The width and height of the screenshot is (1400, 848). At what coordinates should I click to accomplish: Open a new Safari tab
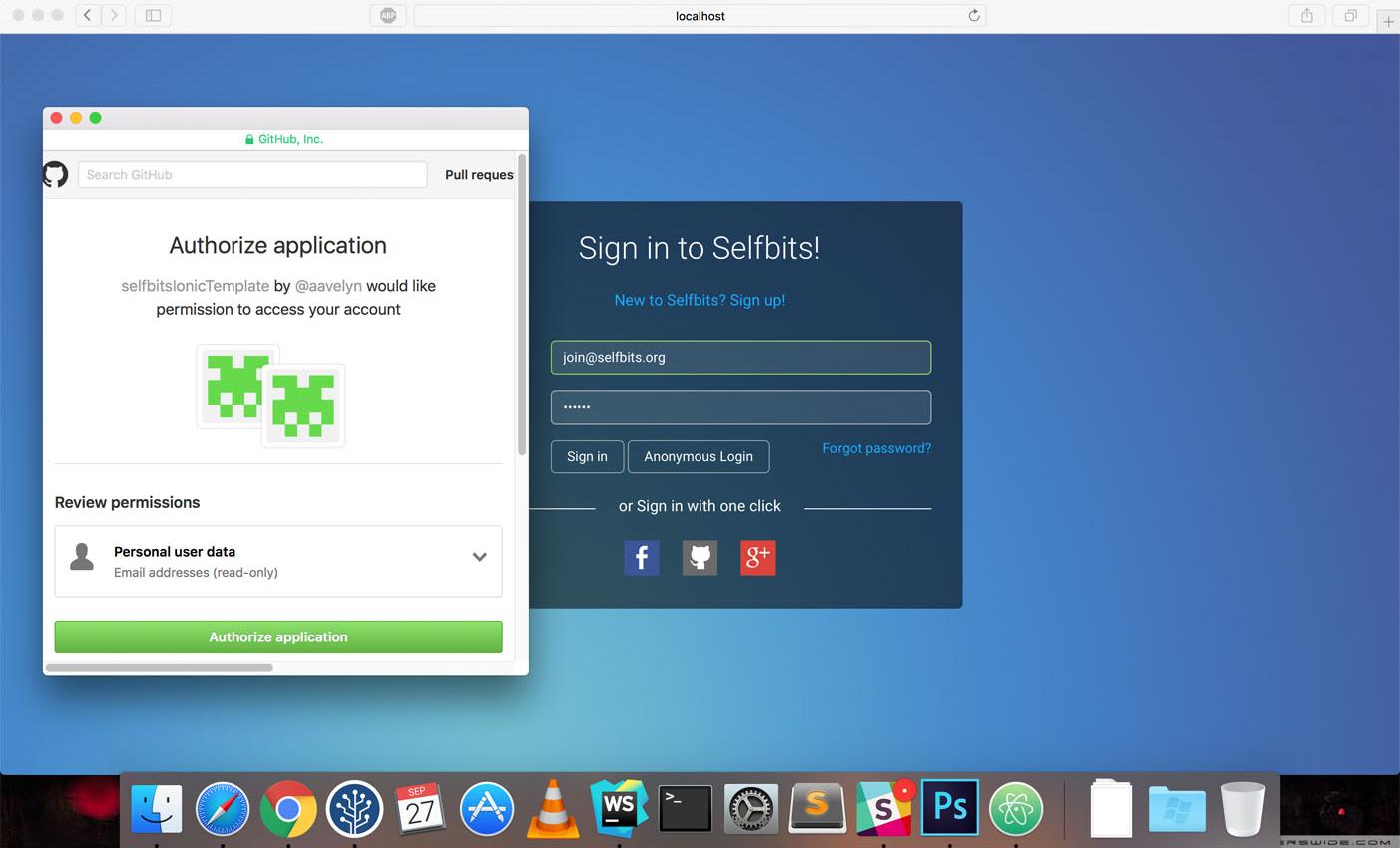(x=1388, y=21)
